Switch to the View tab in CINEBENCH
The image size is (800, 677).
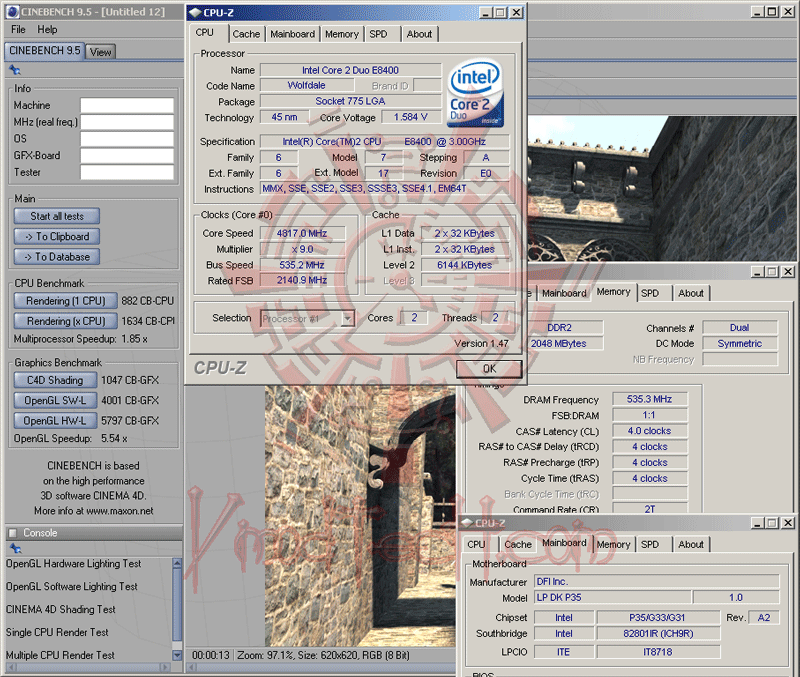101,52
